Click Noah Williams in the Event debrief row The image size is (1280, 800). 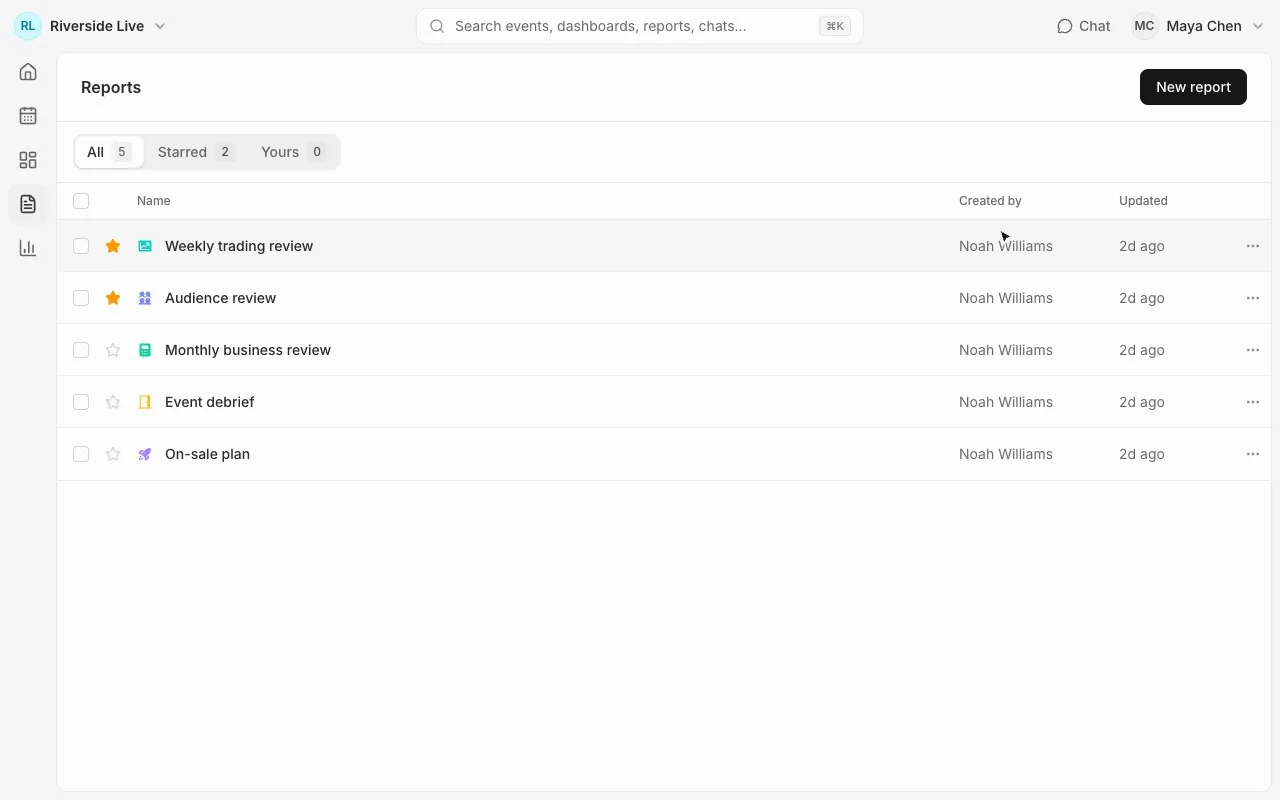1006,402
